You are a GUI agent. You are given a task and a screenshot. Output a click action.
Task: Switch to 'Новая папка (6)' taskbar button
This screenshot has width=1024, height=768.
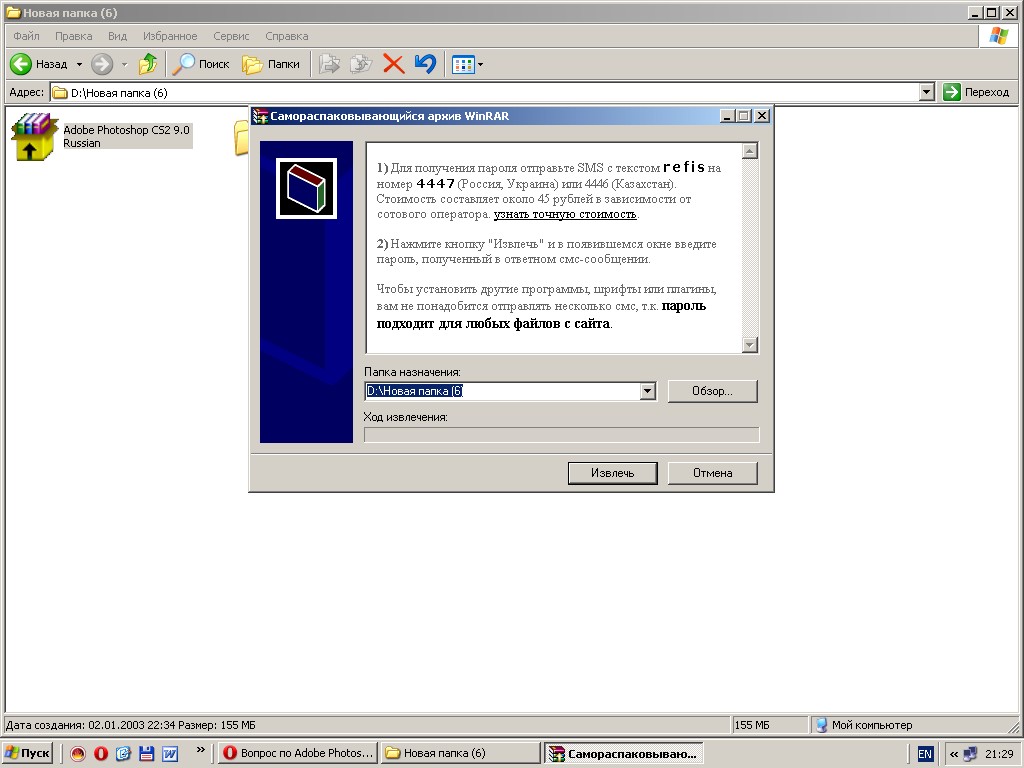coord(460,753)
